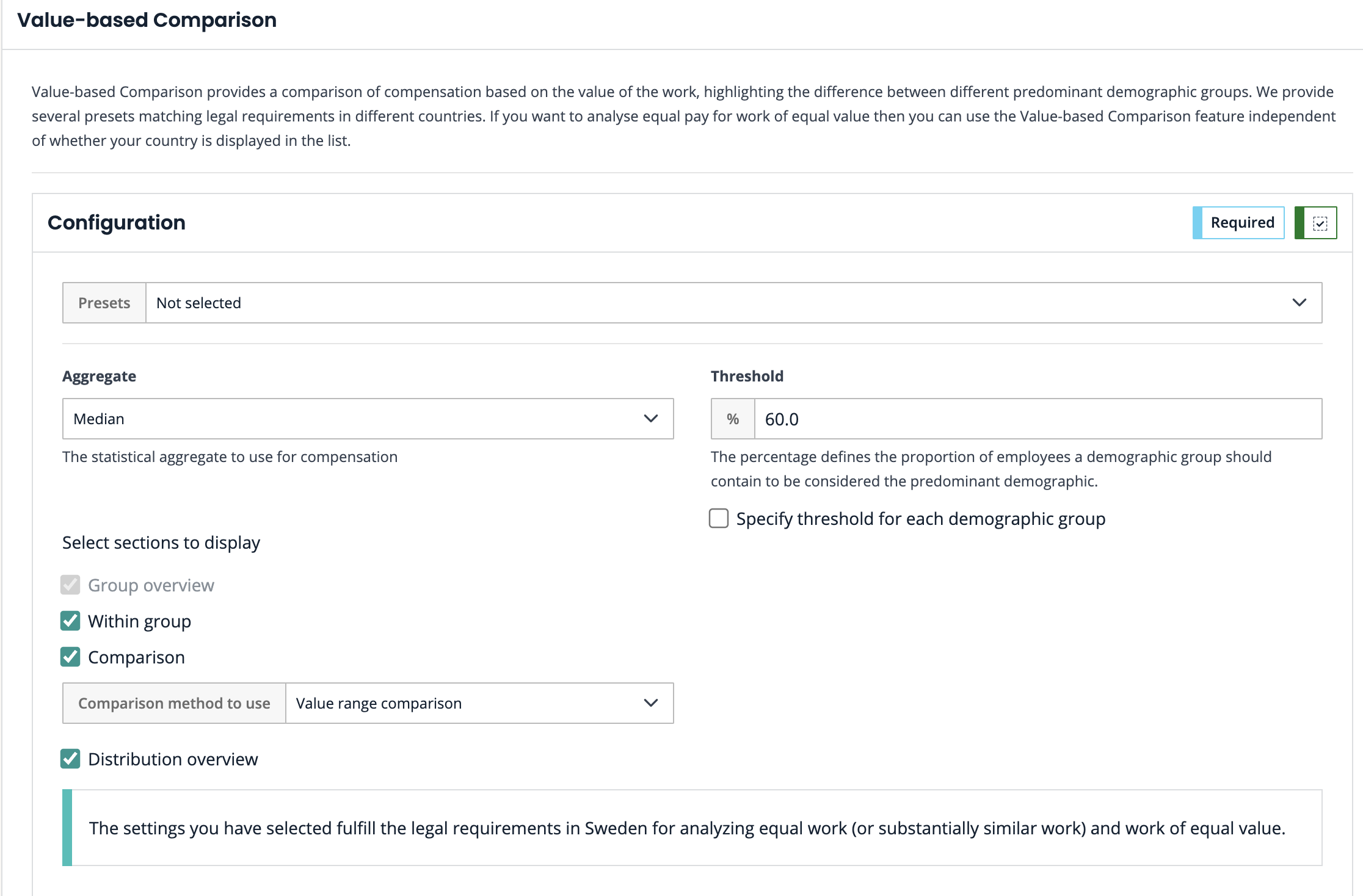The height and width of the screenshot is (896, 1363).
Task: Click the dashed checkmark icon beside Required
Action: coord(1320,223)
